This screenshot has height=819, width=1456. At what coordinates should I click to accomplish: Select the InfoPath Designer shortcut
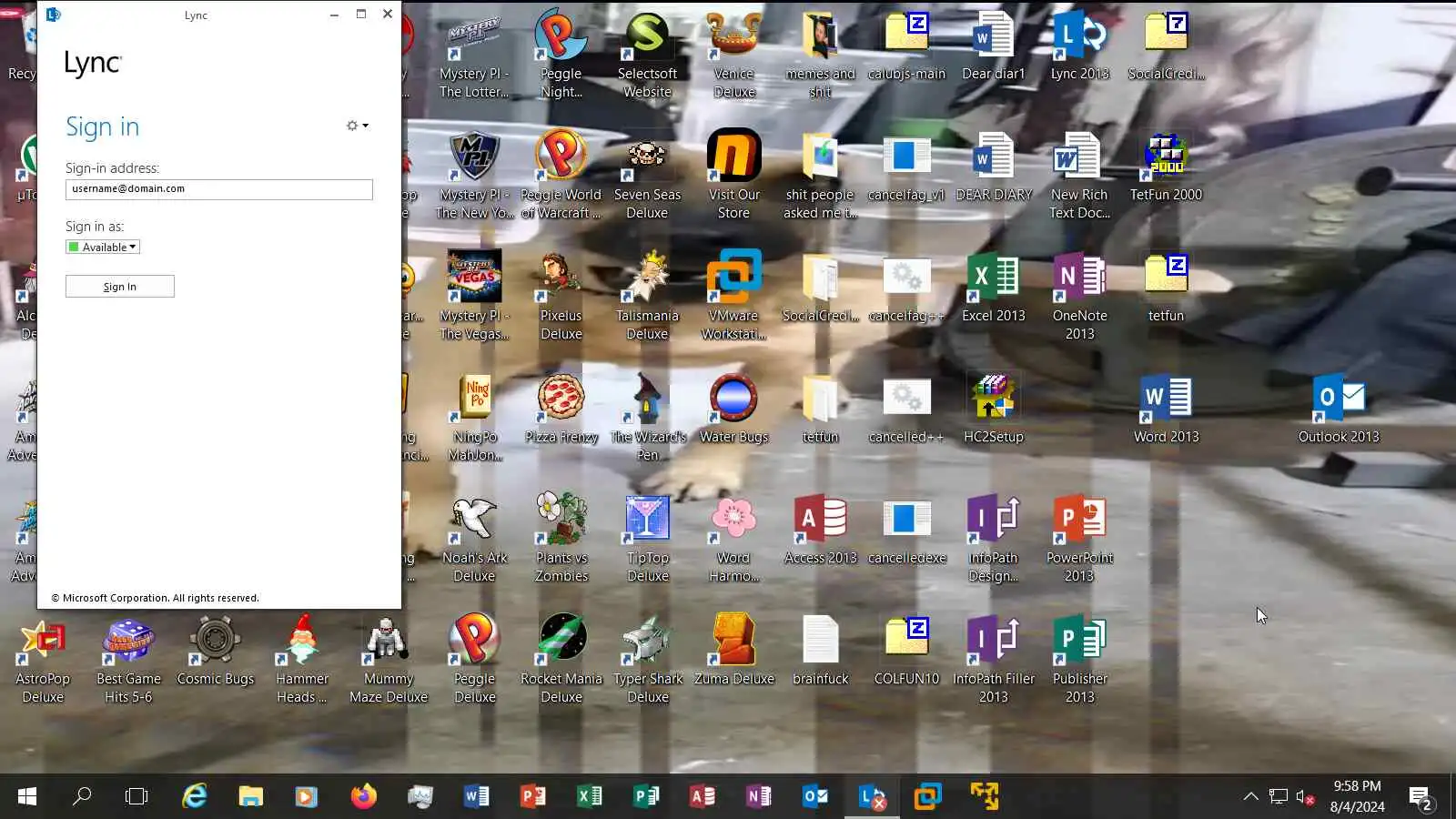coord(994,539)
